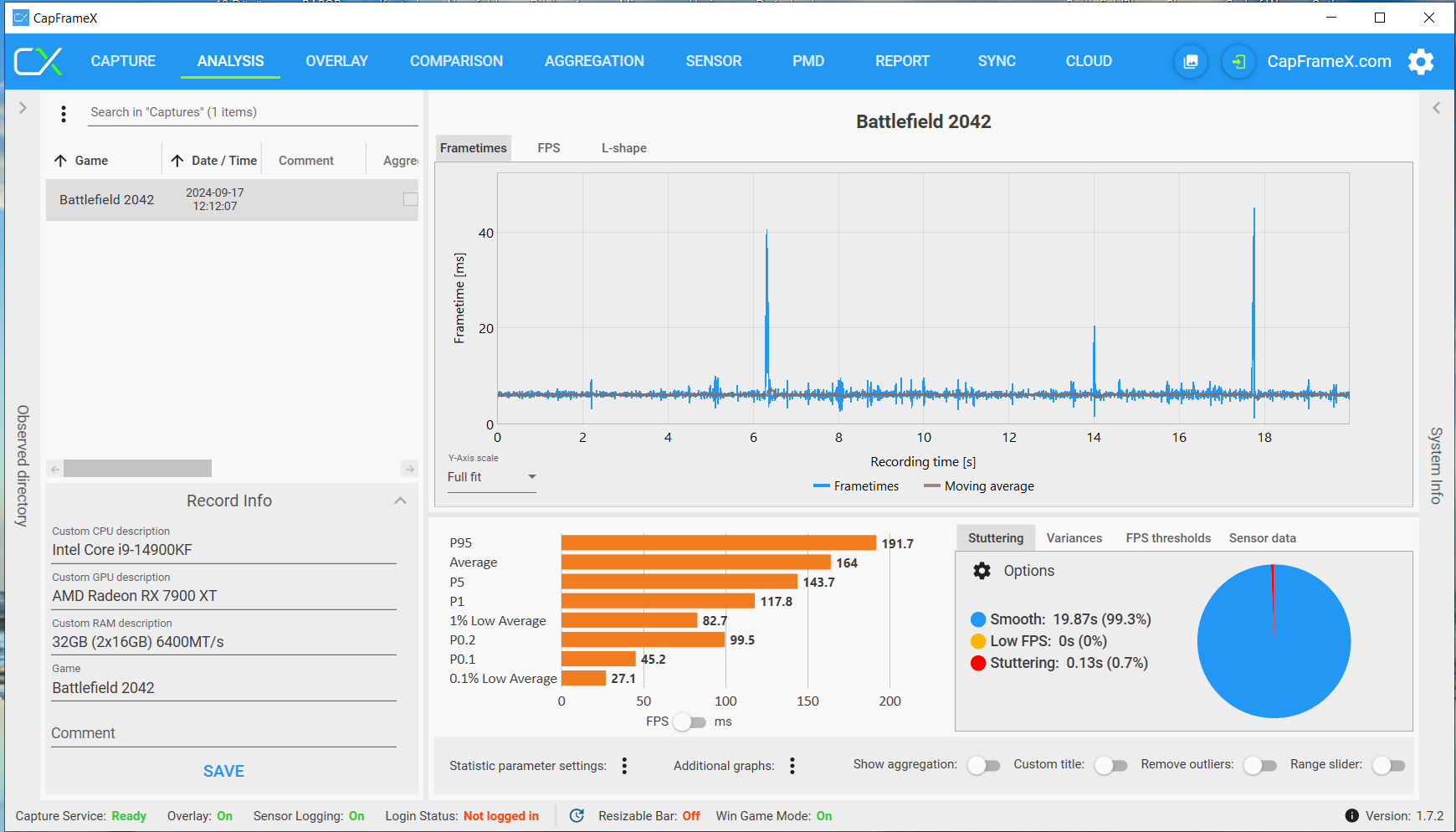Select the Stuttering tab
This screenshot has width=1456, height=832.
[x=996, y=538]
